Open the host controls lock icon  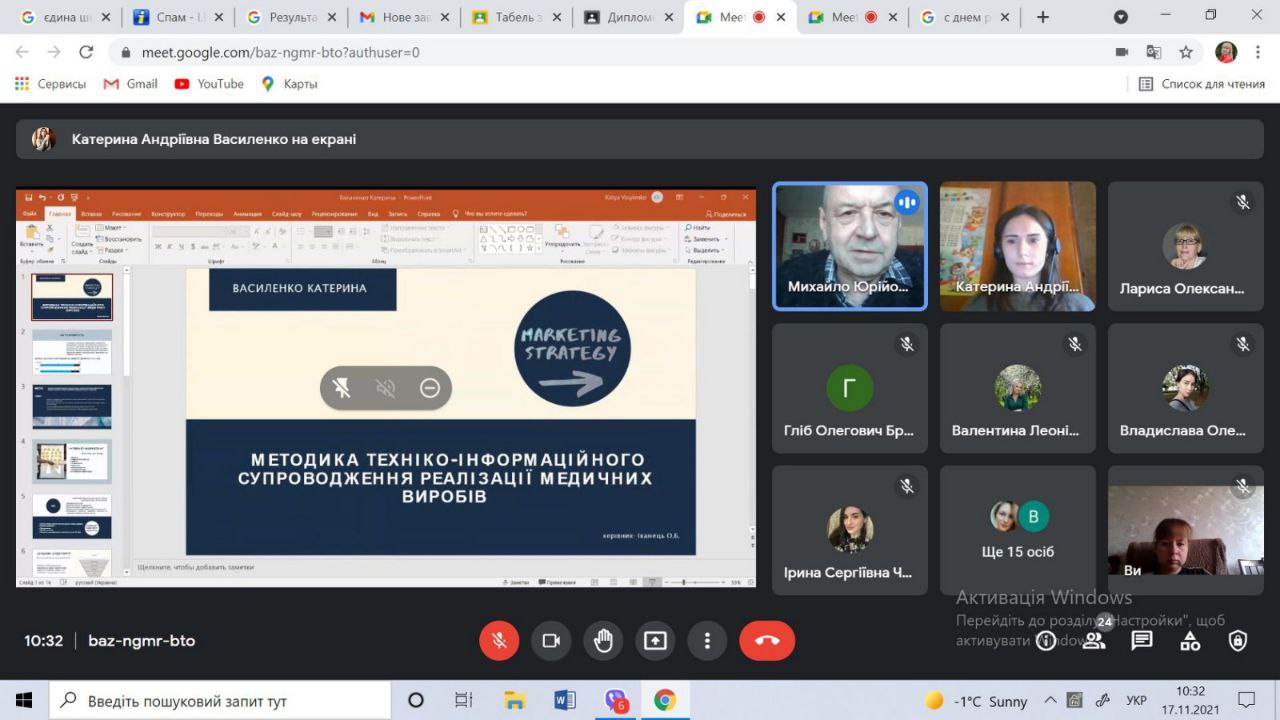(x=1238, y=641)
